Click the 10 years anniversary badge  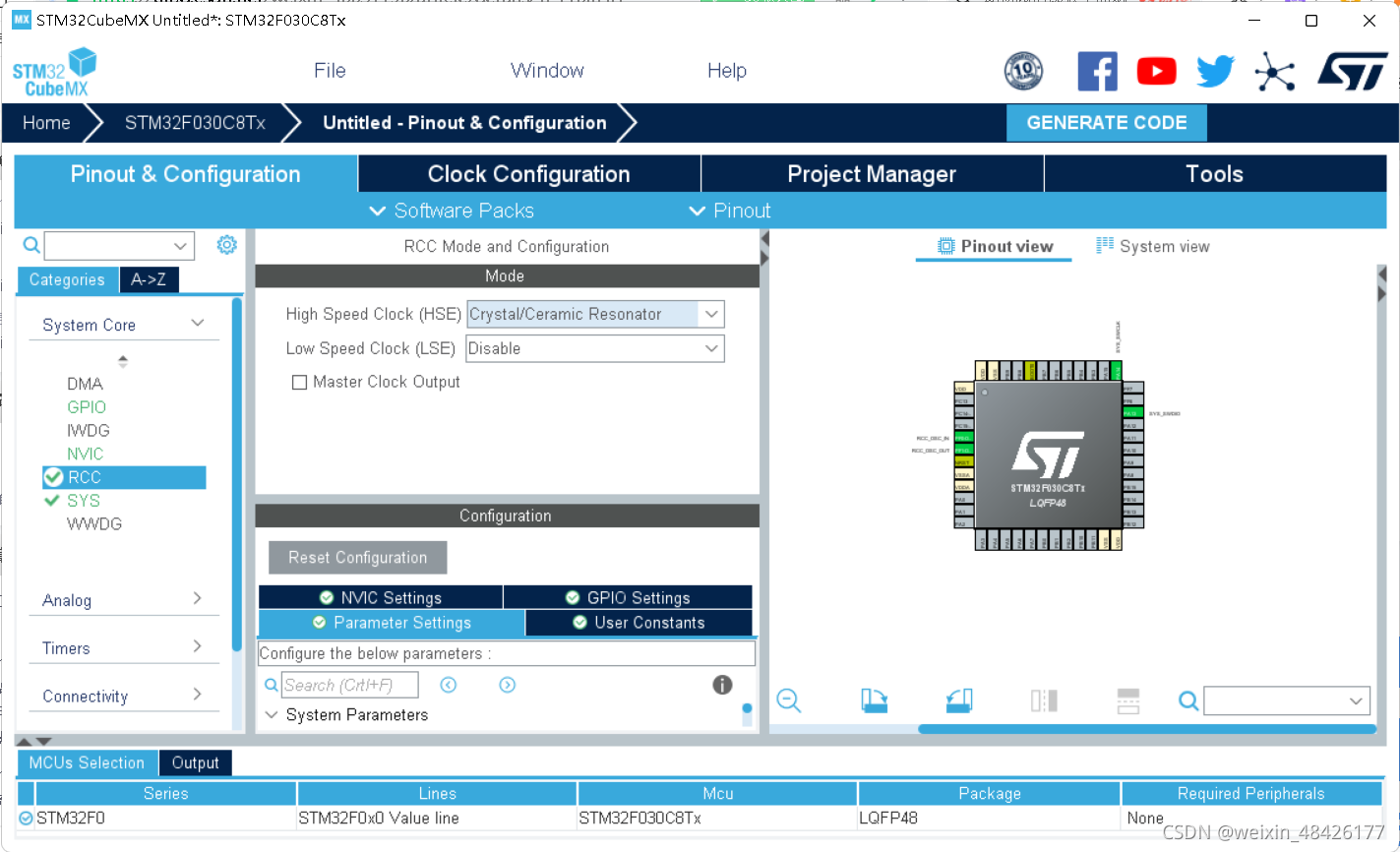coord(1023,71)
